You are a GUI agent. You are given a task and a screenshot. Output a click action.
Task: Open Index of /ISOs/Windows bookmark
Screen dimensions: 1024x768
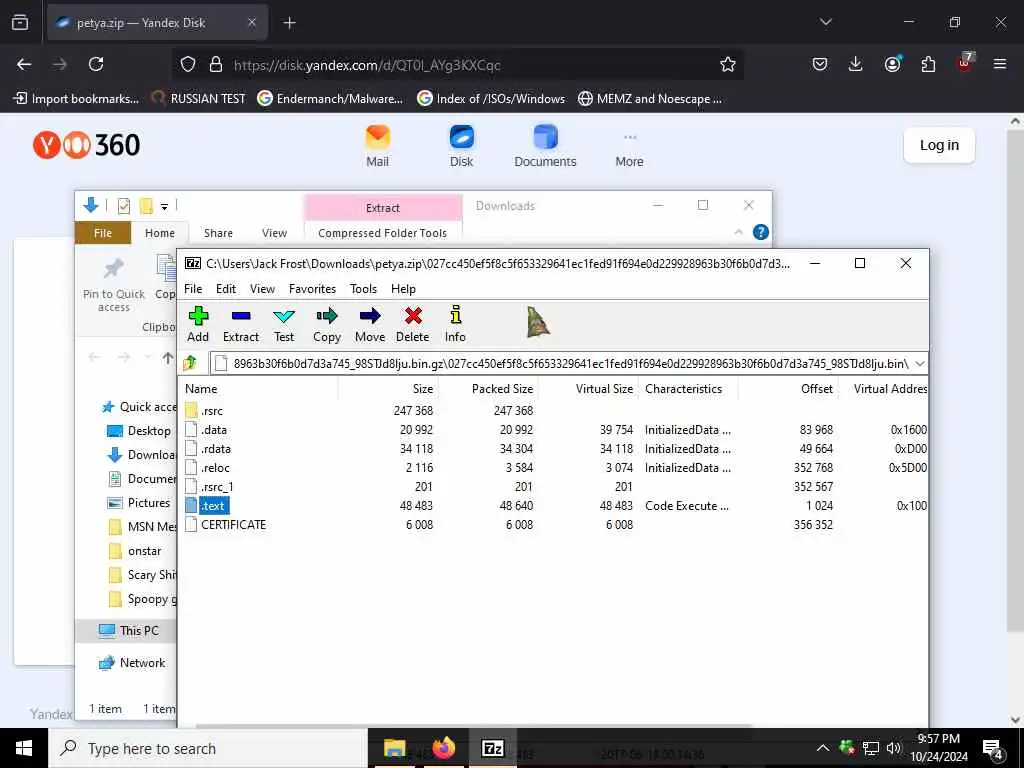click(491, 99)
